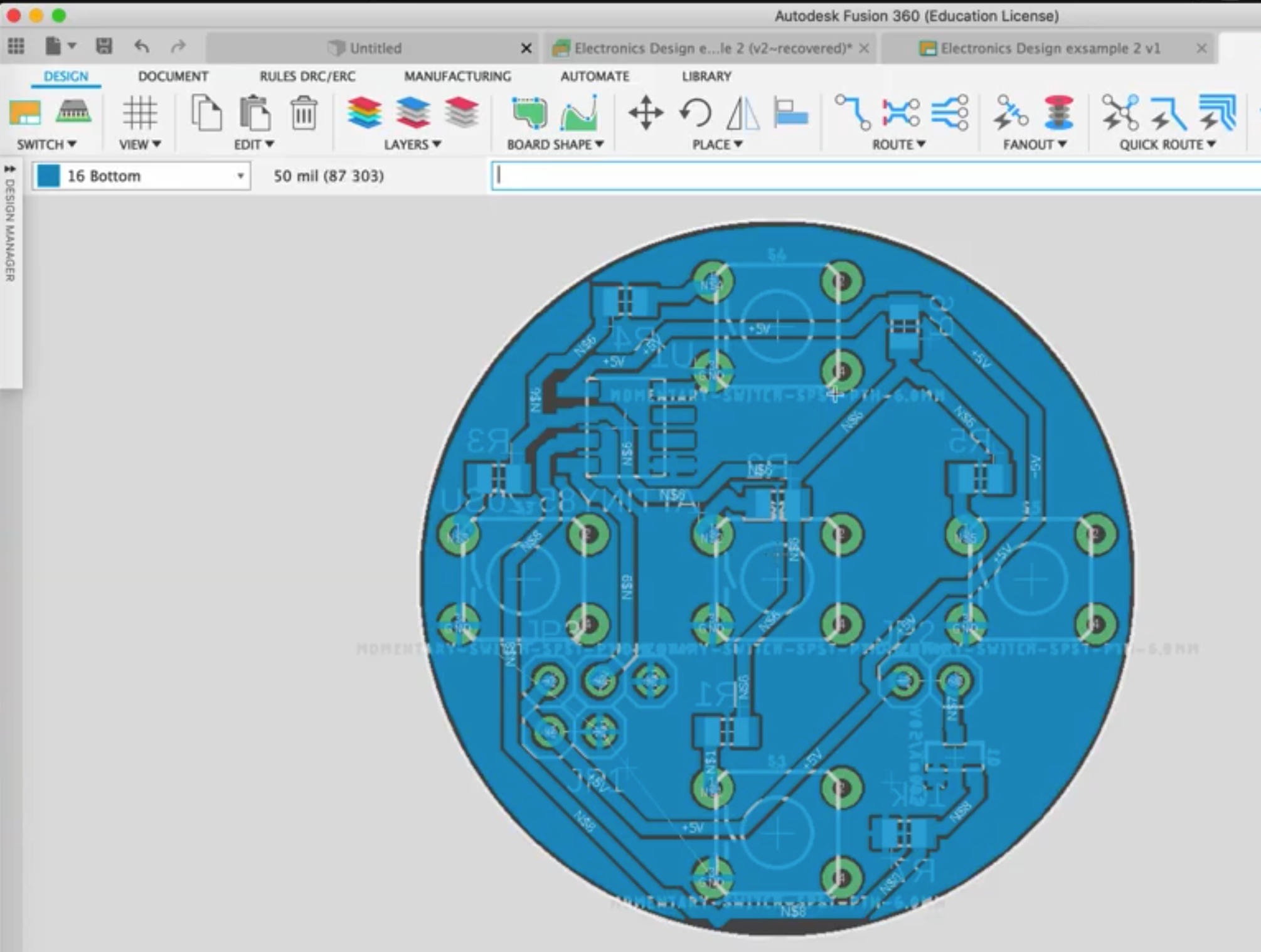Open the grid settings icon
This screenshot has height=952, width=1261.
point(139,113)
